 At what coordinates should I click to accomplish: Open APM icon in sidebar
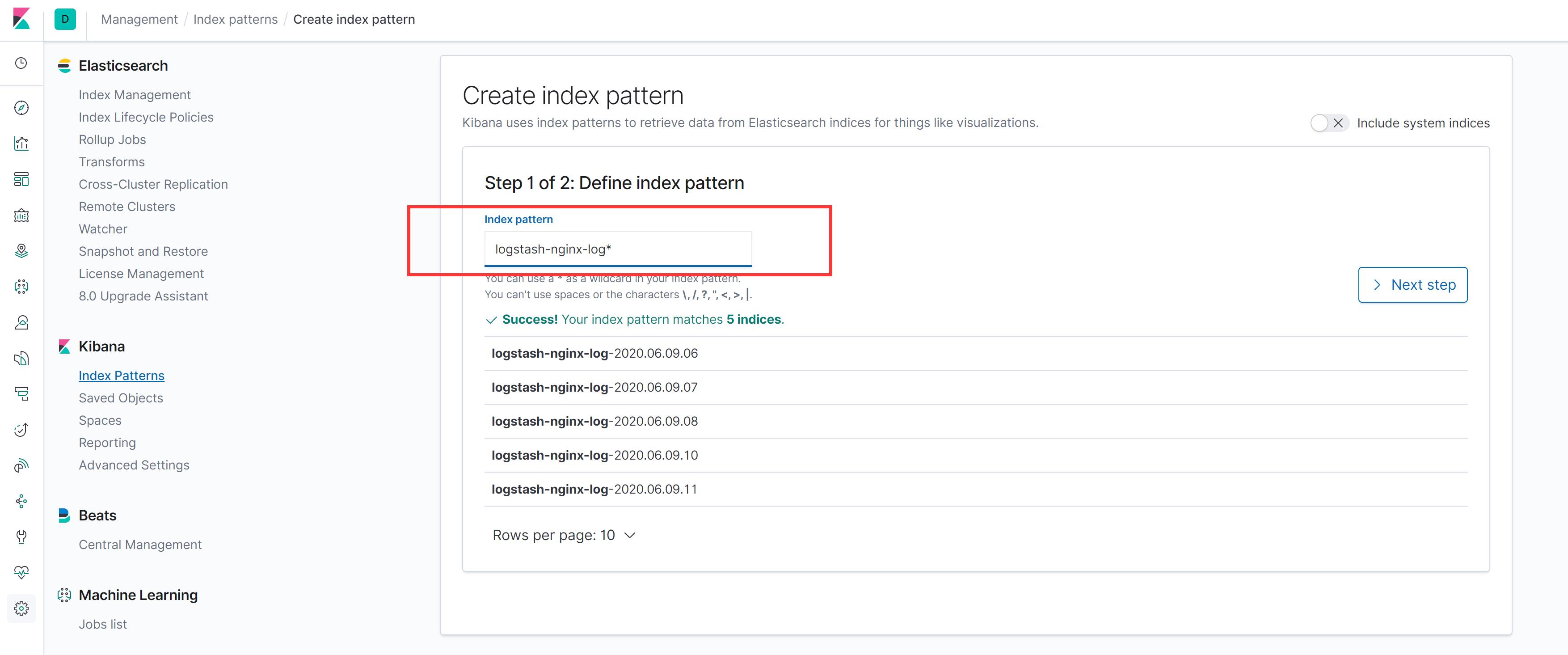pyautogui.click(x=21, y=394)
